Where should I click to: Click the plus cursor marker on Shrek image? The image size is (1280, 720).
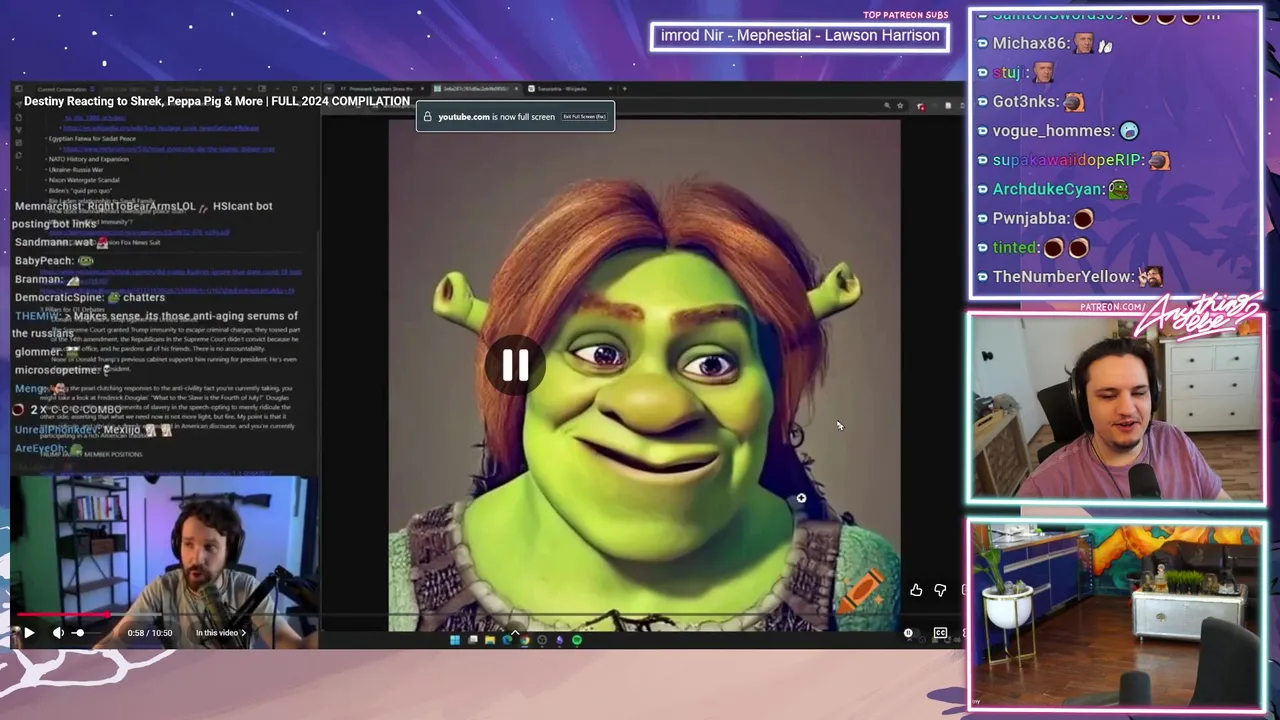(801, 498)
